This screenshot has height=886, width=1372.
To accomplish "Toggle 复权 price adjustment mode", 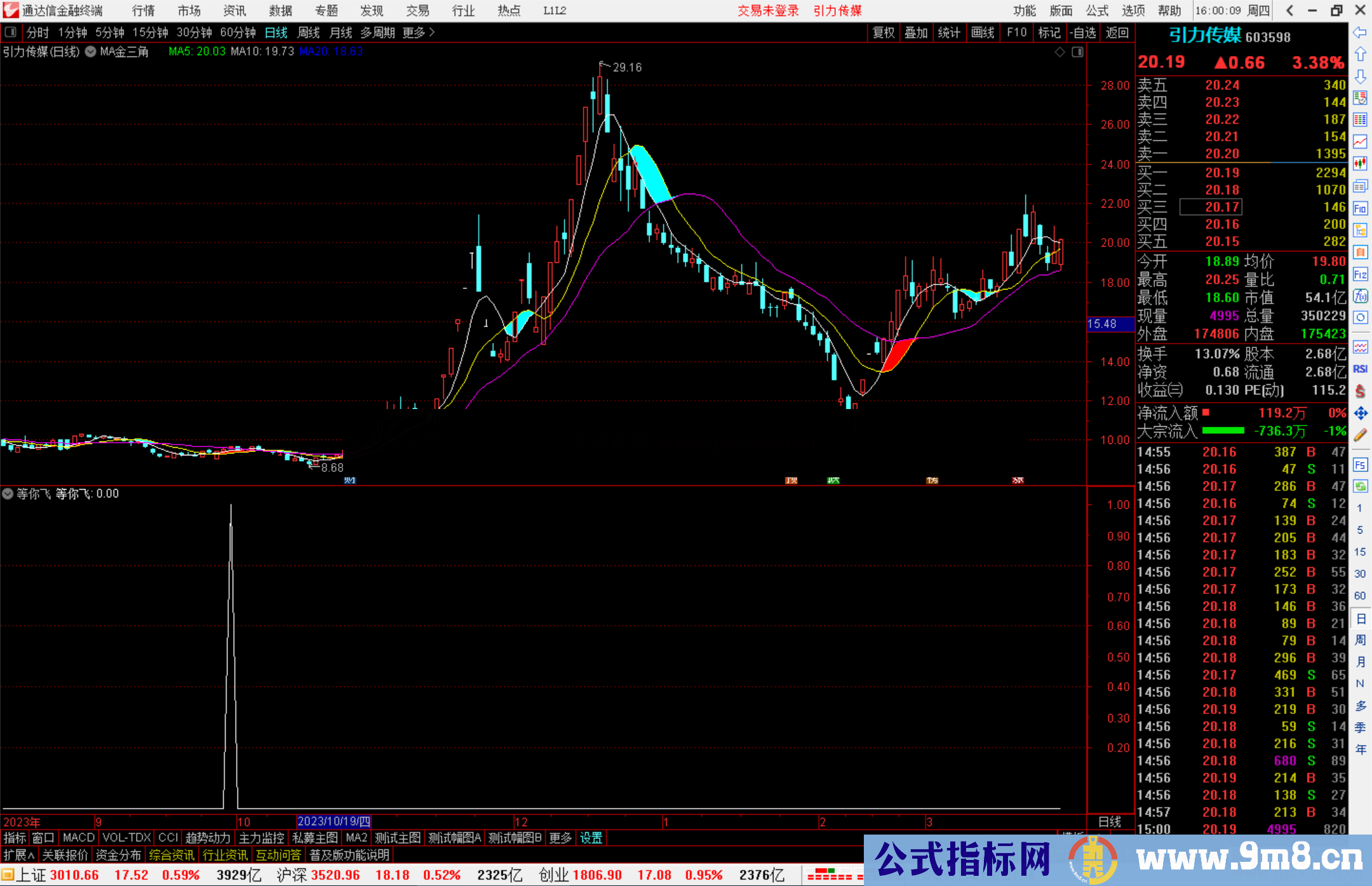I will coord(883,32).
